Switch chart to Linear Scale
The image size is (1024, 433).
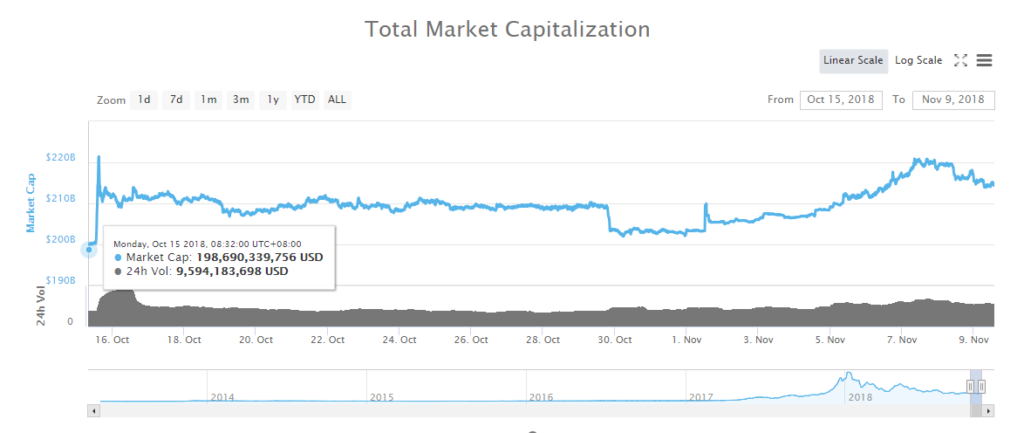tap(853, 60)
